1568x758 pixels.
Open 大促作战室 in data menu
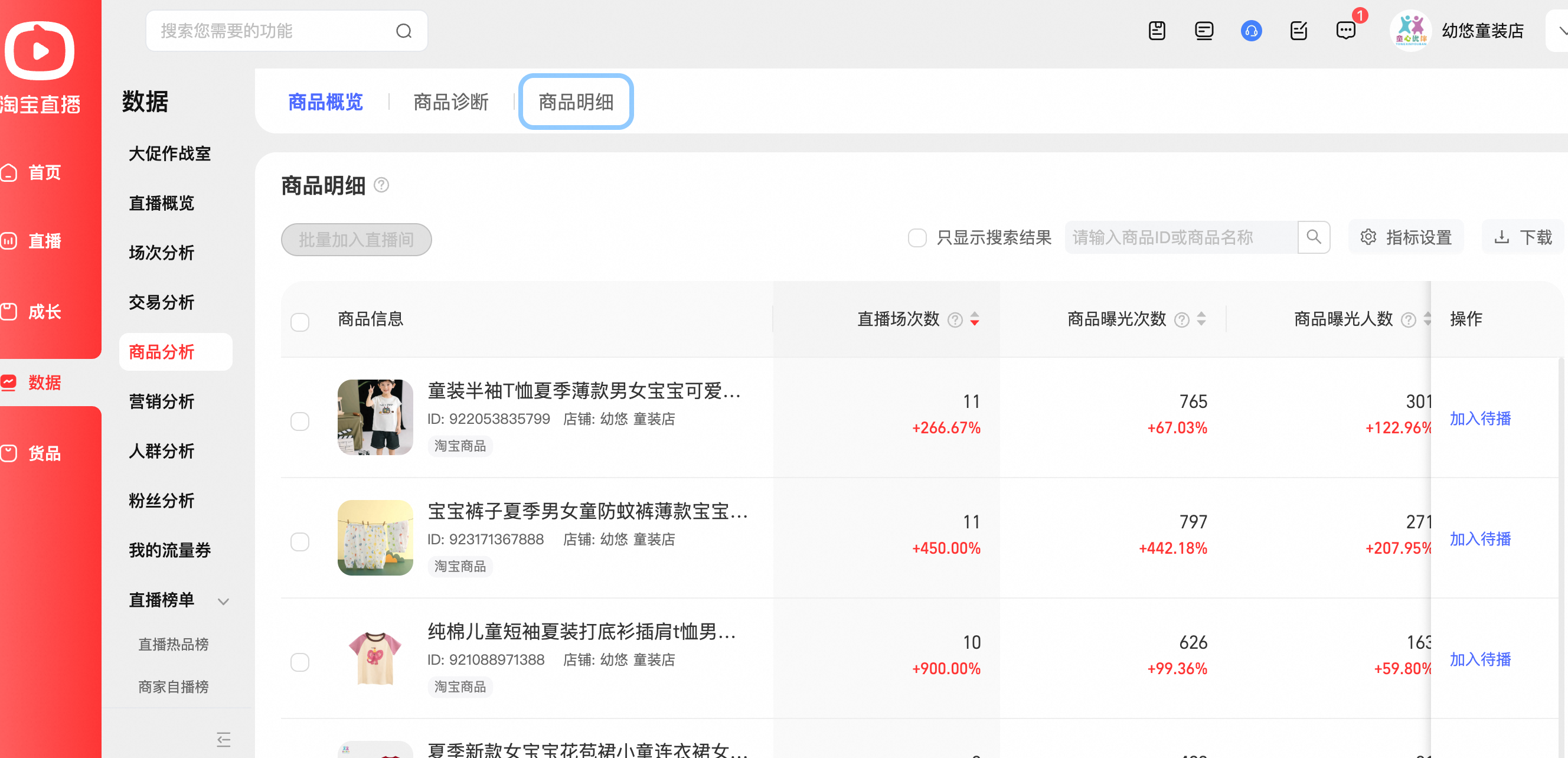click(170, 153)
